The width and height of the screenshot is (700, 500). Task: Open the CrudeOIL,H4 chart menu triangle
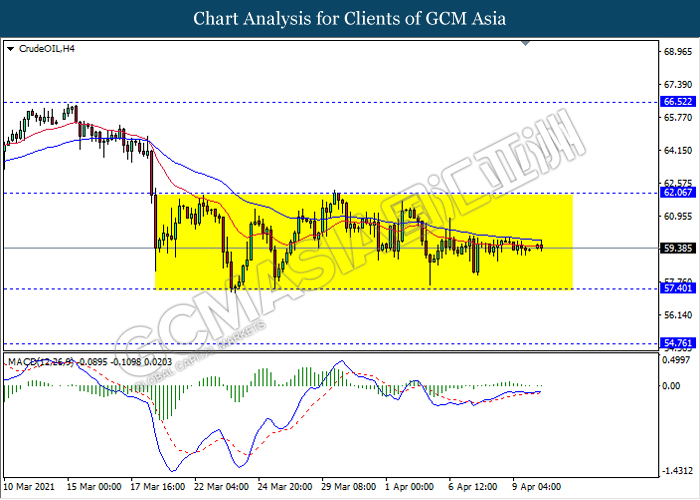(x=10, y=49)
